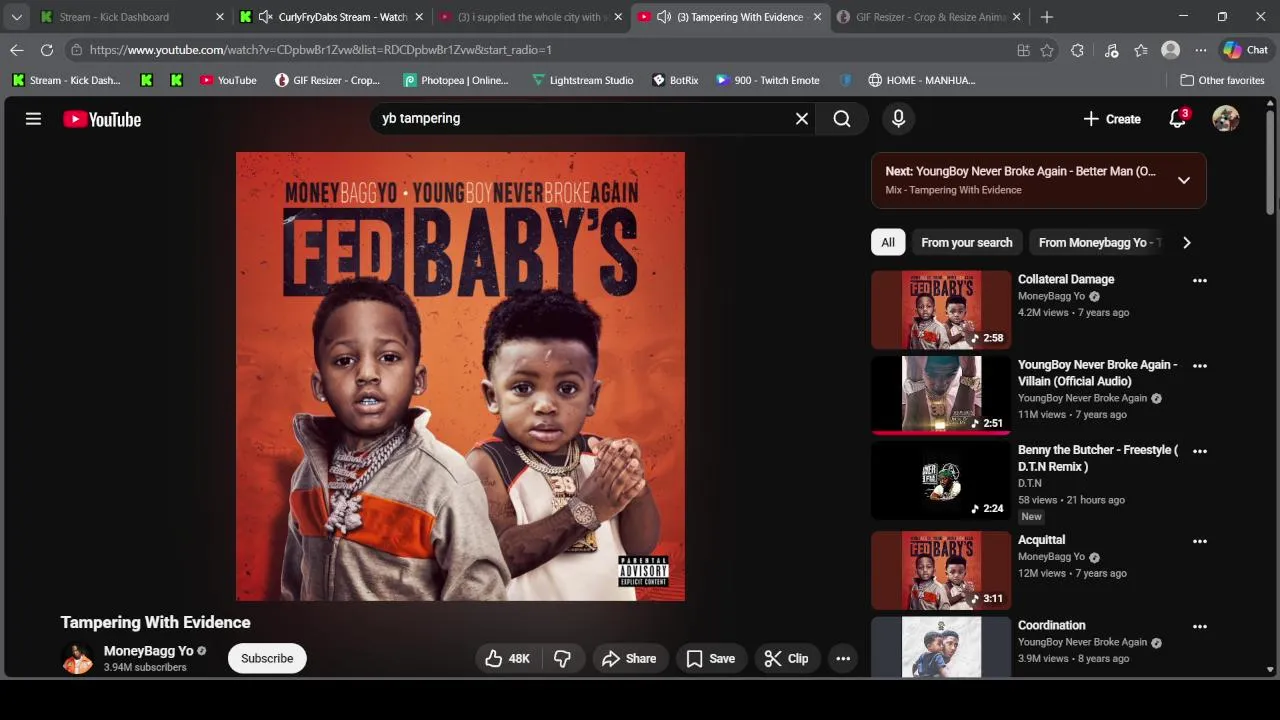
Task: Open options for Benny the Butcher video
Action: point(1200,451)
